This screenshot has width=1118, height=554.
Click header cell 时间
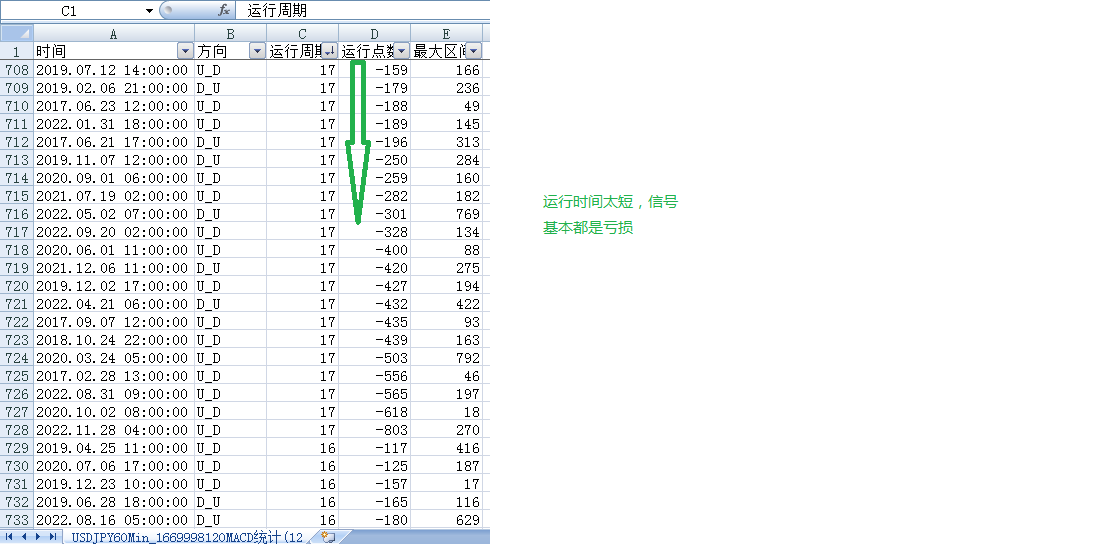(x=114, y=51)
